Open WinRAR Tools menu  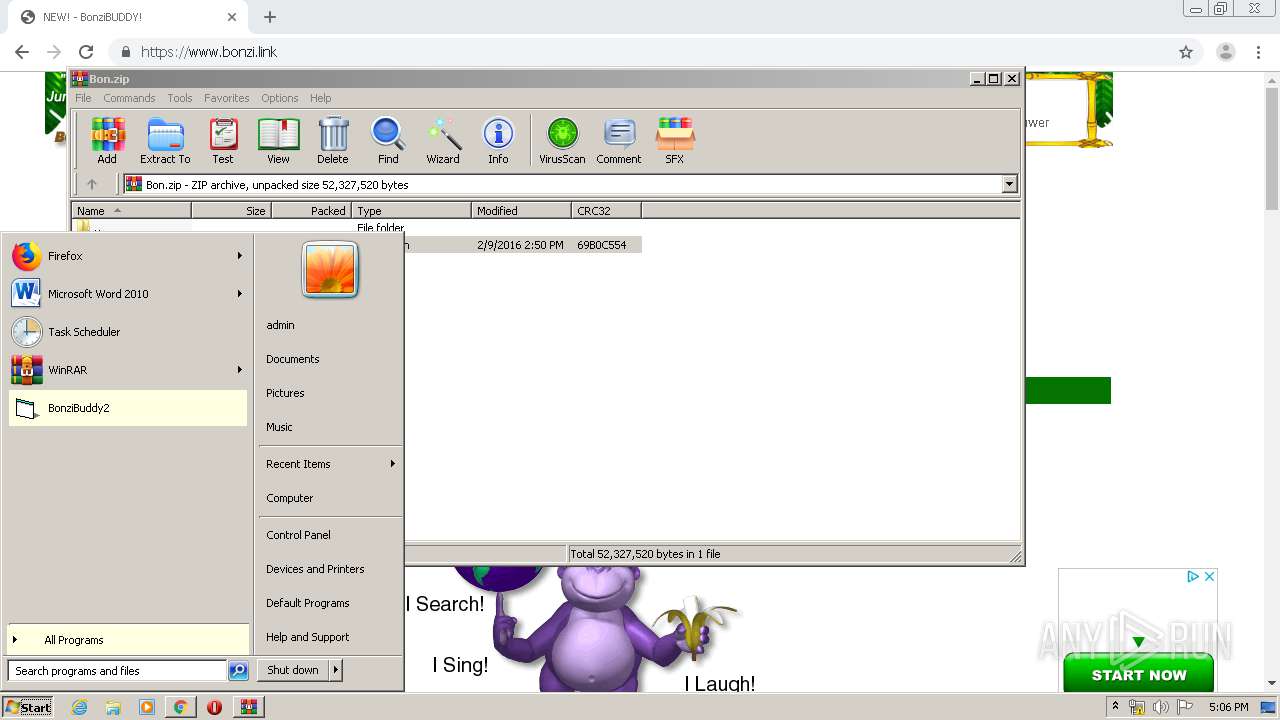(180, 98)
